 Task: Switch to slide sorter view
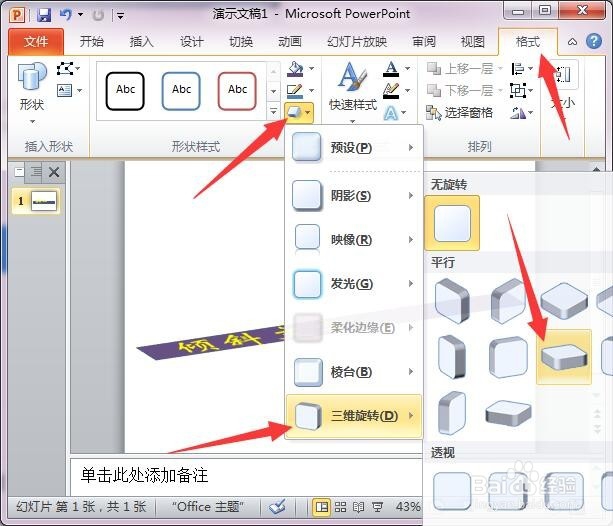340,507
